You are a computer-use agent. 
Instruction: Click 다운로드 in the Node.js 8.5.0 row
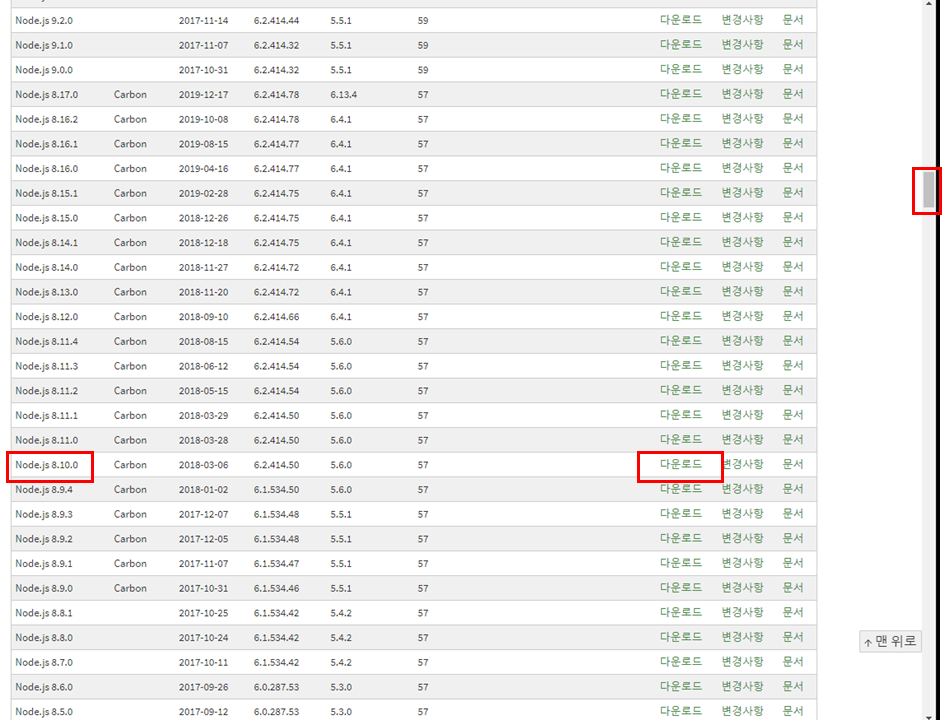click(681, 710)
